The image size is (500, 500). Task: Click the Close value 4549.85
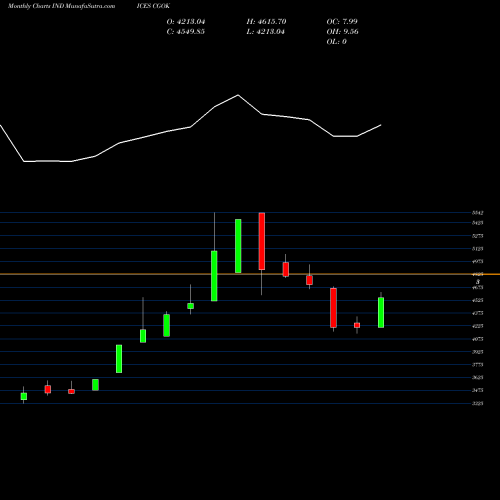point(186,32)
